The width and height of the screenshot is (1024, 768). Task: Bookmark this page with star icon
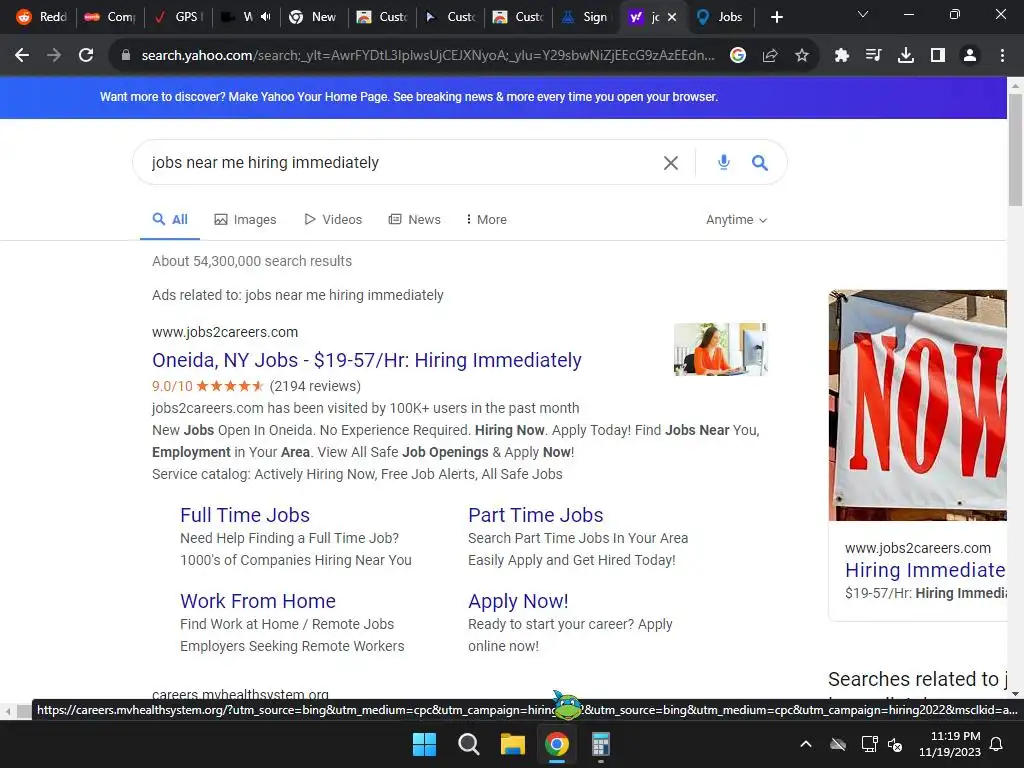pyautogui.click(x=802, y=56)
